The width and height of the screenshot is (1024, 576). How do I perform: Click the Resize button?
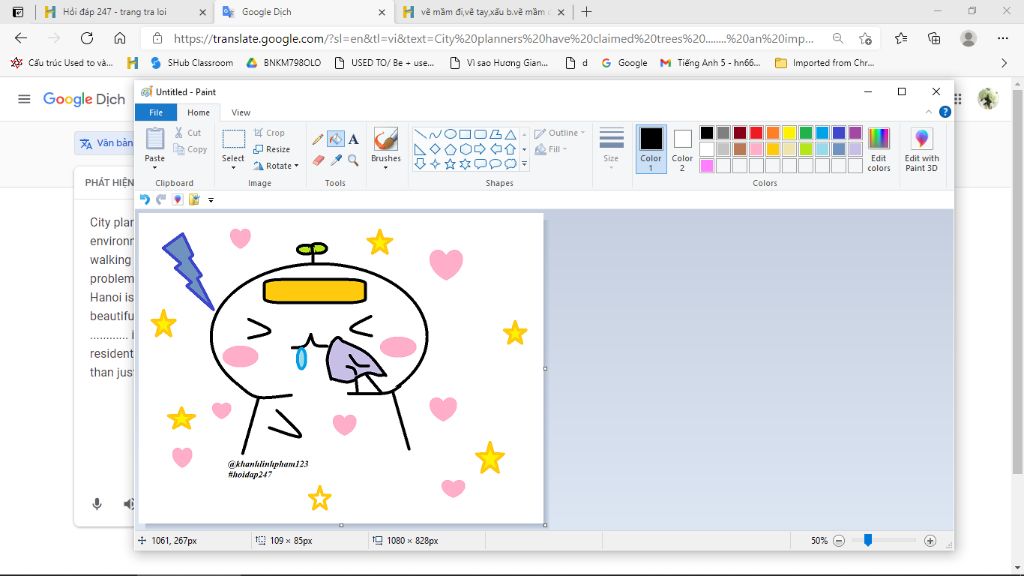click(x=272, y=150)
